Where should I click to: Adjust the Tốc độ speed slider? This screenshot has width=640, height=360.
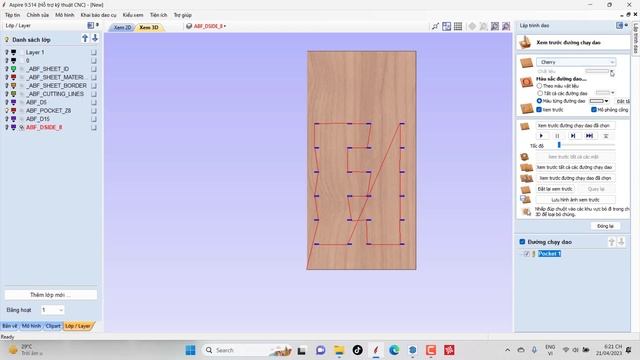pos(559,145)
